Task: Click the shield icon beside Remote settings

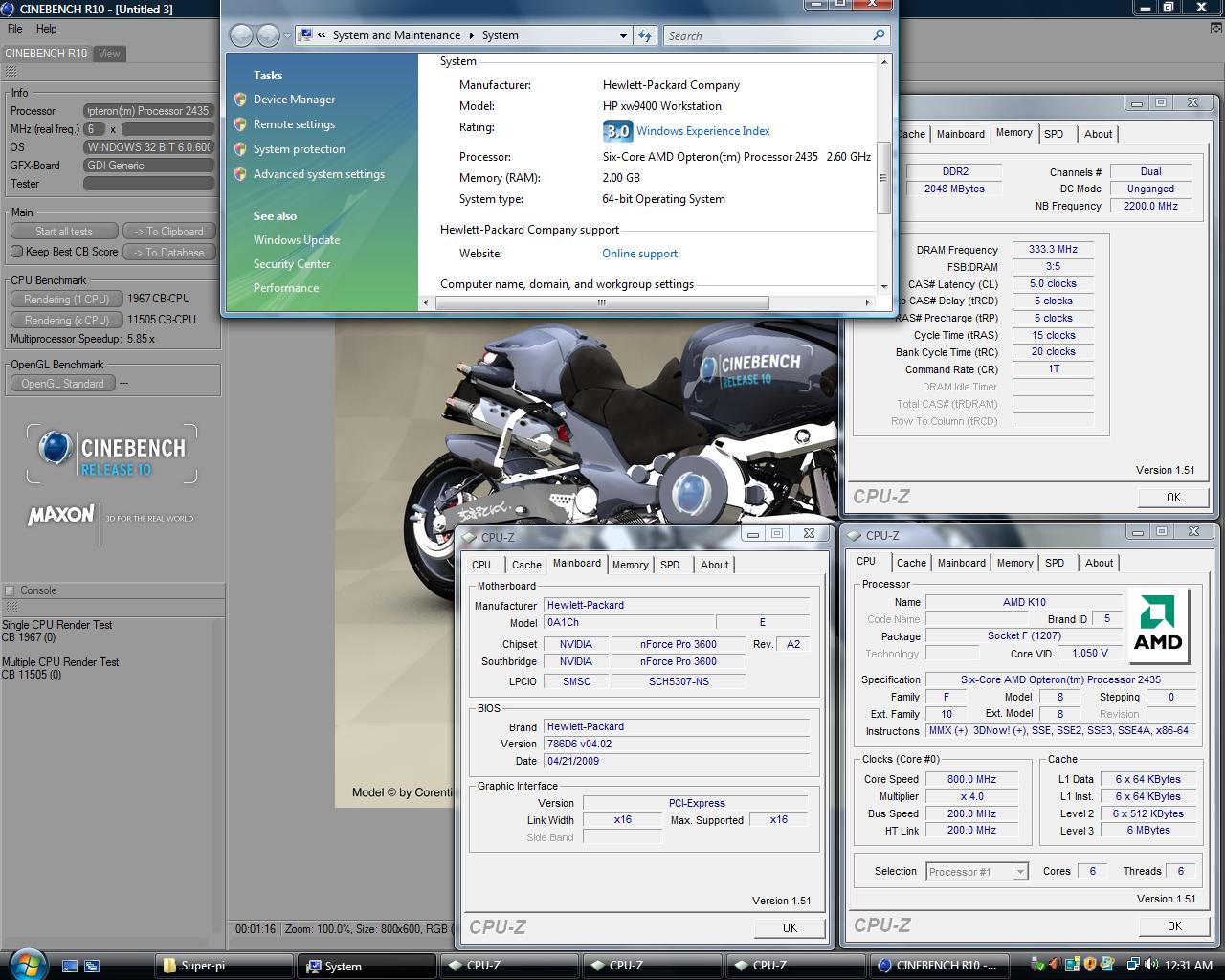Action: (x=240, y=124)
